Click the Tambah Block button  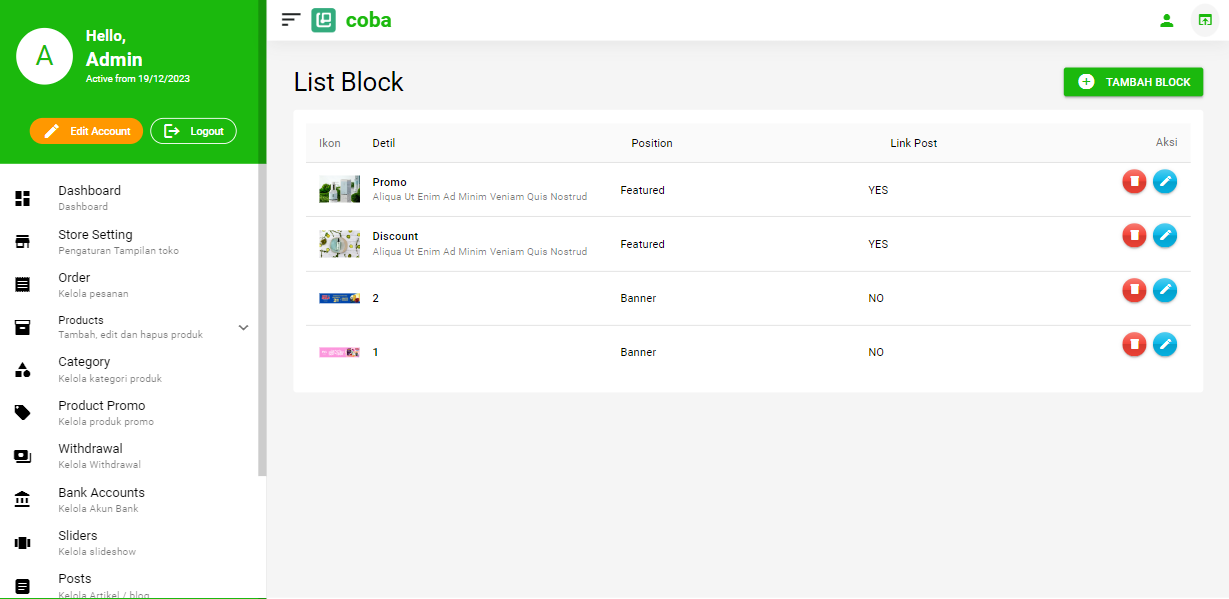pos(1133,82)
